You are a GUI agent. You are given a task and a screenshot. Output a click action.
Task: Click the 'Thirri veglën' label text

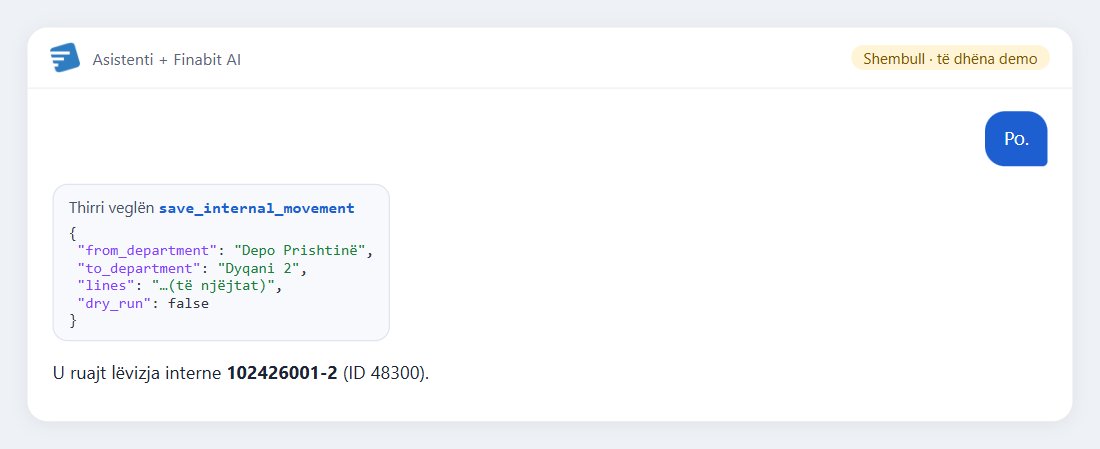click(x=112, y=208)
